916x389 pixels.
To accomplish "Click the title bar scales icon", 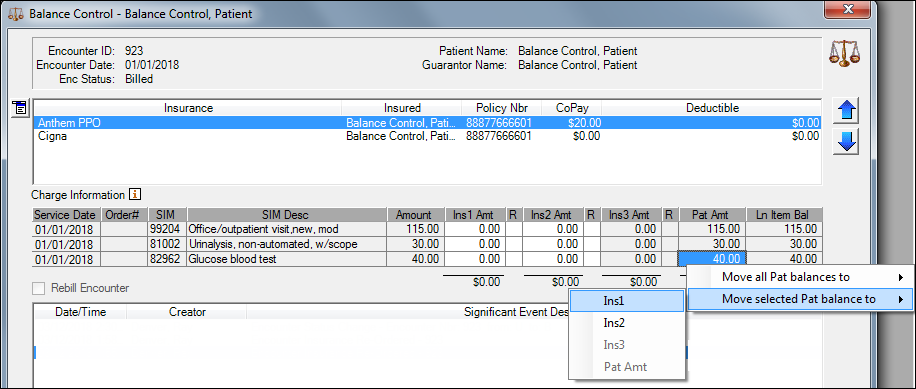I will [x=16, y=13].
